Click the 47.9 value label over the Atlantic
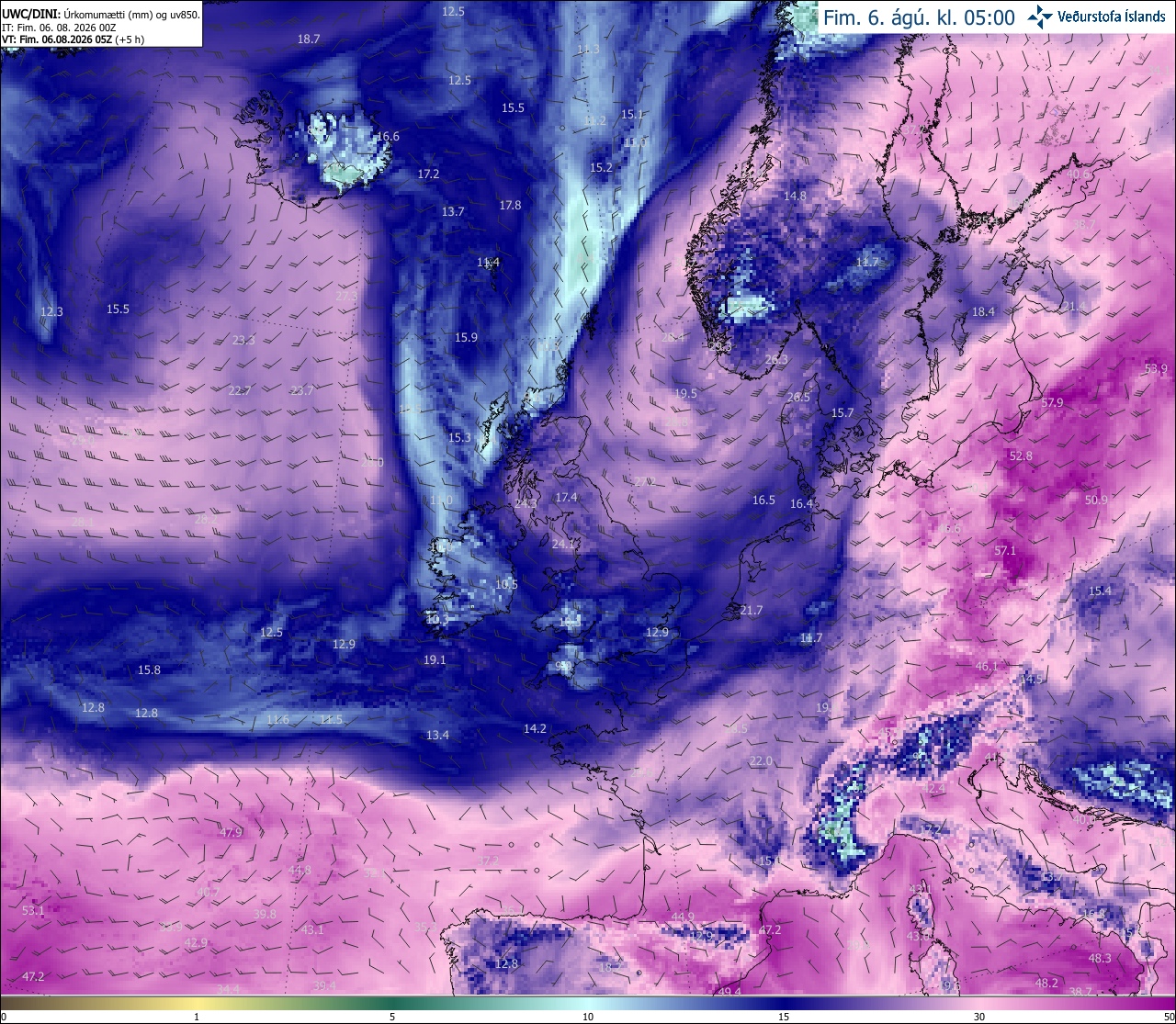The width and height of the screenshot is (1176, 1024). [x=231, y=832]
